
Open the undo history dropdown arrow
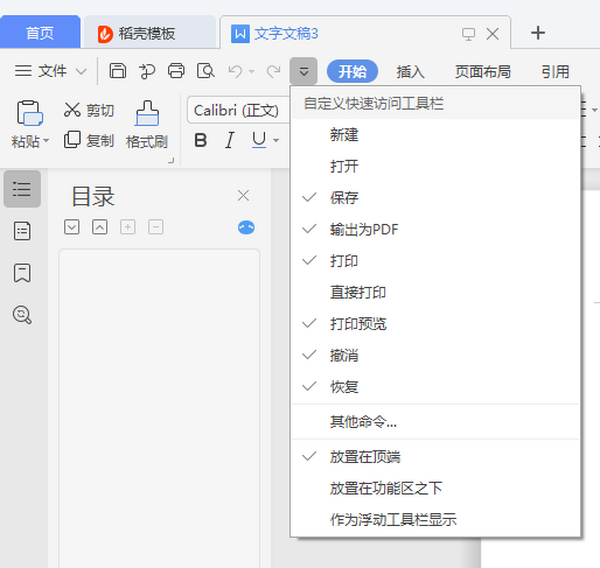251,72
